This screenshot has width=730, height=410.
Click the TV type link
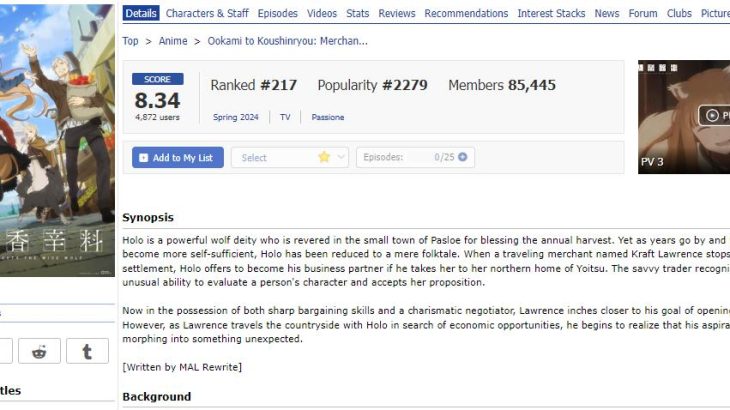point(285,118)
